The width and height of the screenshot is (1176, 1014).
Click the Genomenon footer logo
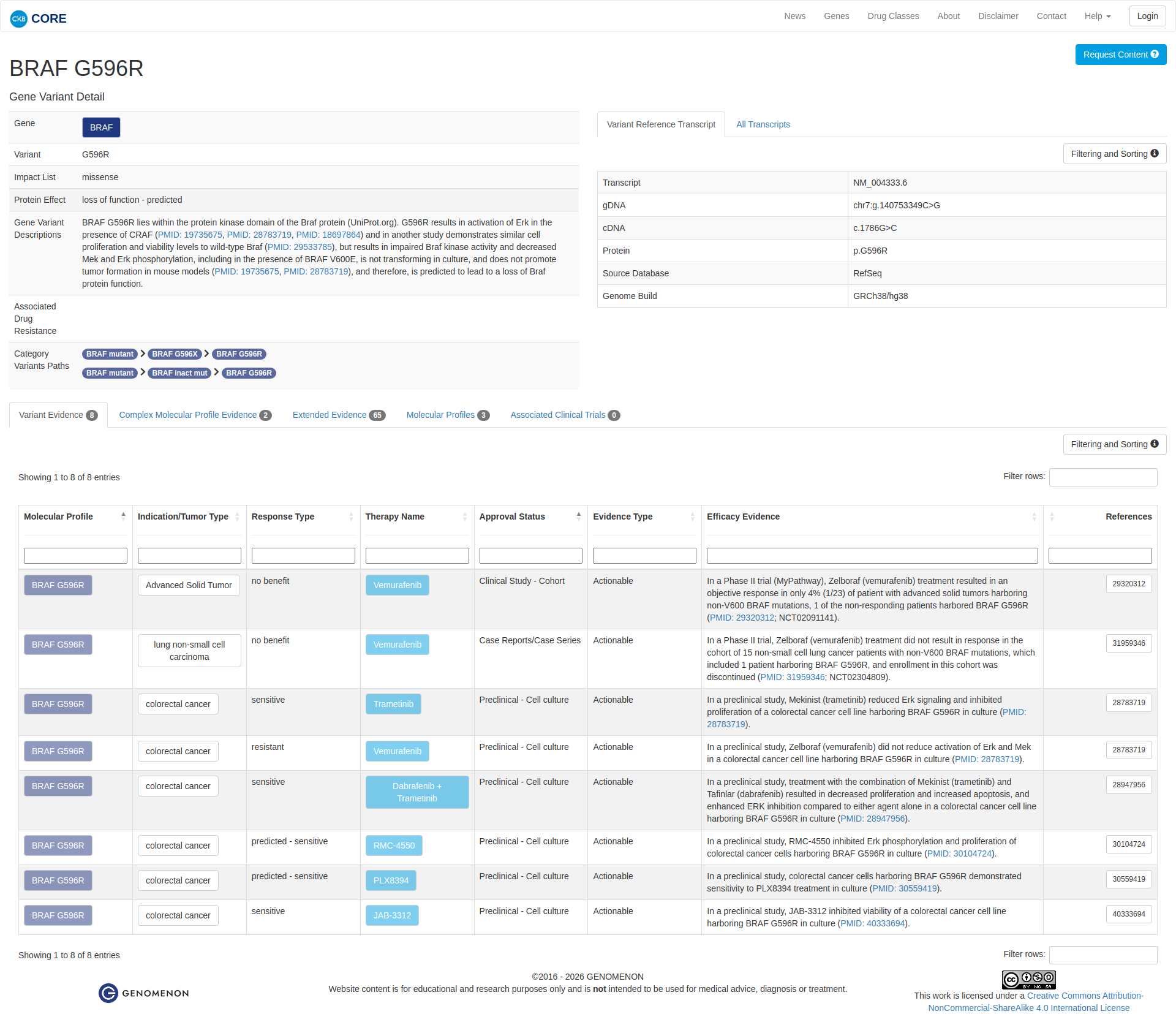click(144, 993)
